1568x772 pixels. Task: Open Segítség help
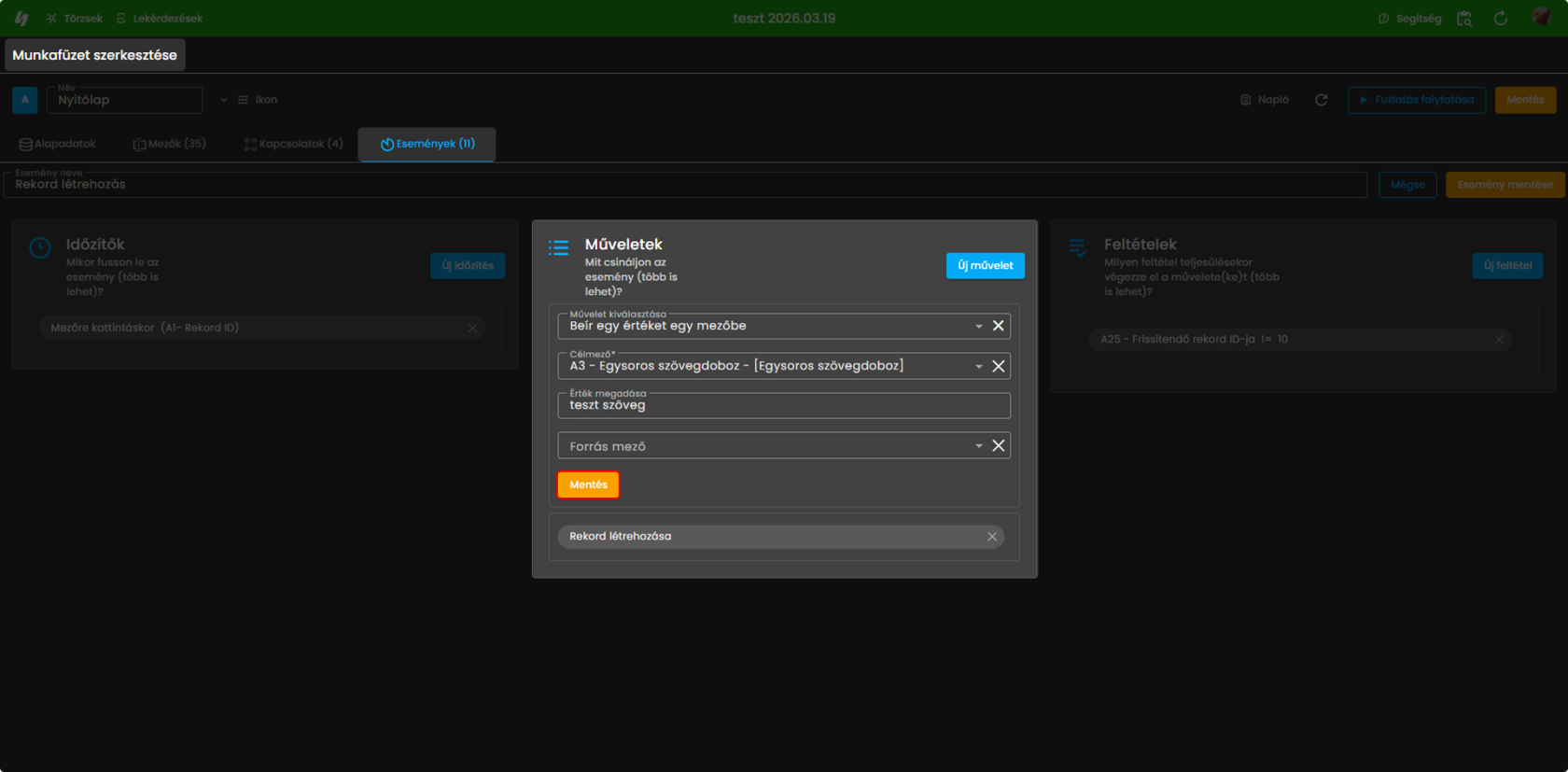1409,19
